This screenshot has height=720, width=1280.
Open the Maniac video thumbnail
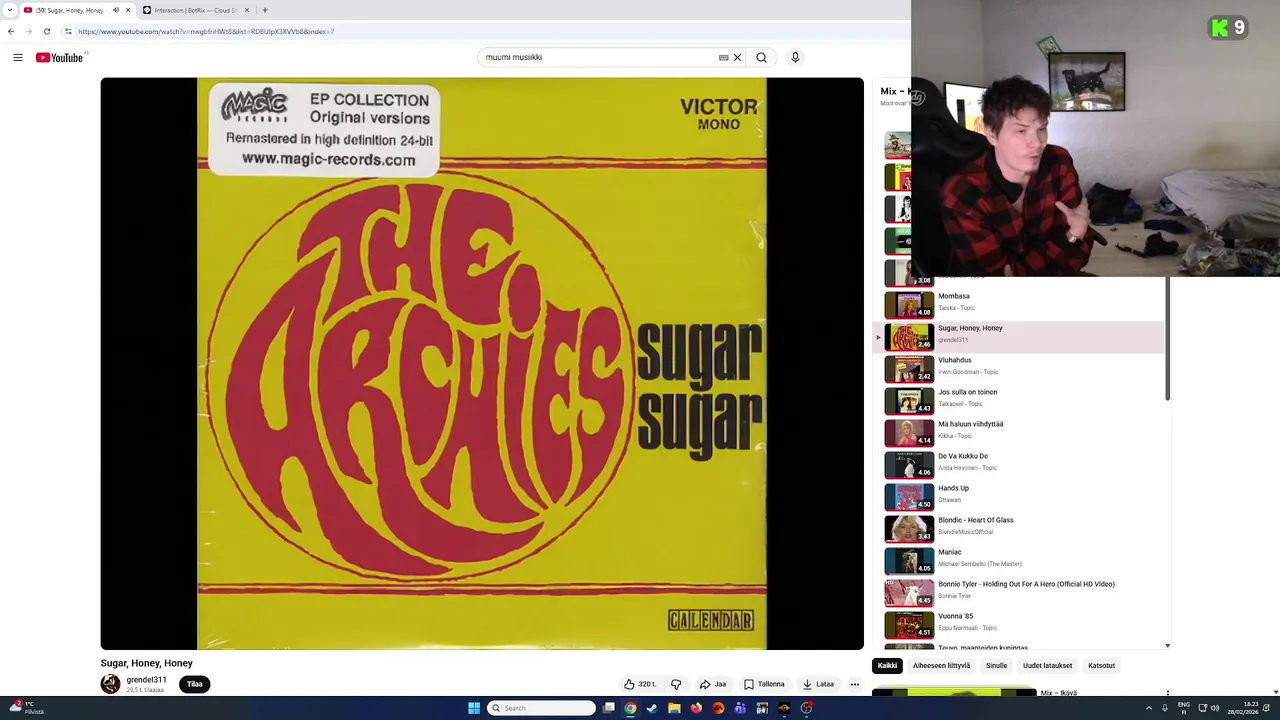pos(909,560)
